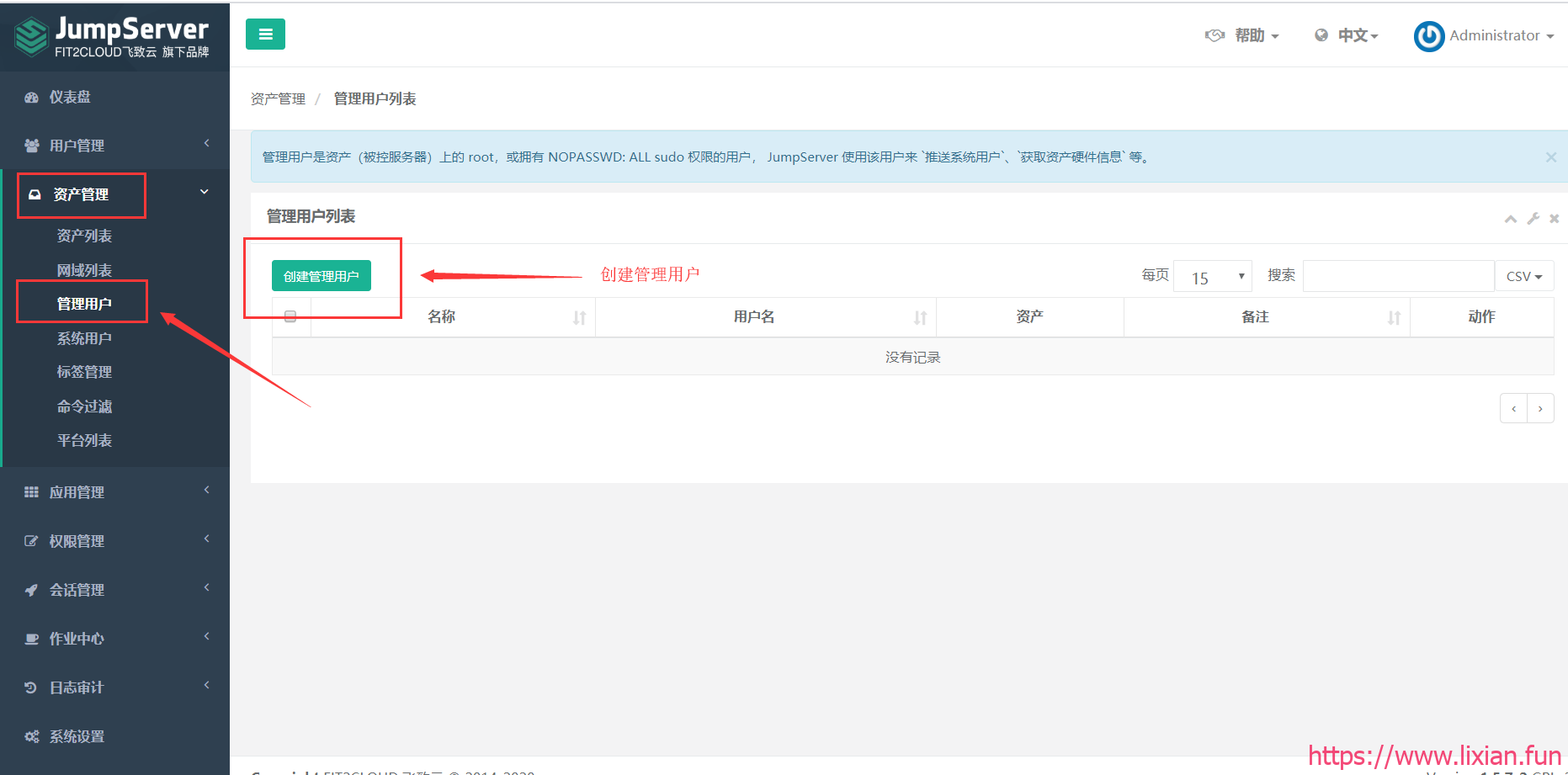Open 标签管理 submenu item
Screen dimensions: 1568x775
pyautogui.click(x=84, y=372)
